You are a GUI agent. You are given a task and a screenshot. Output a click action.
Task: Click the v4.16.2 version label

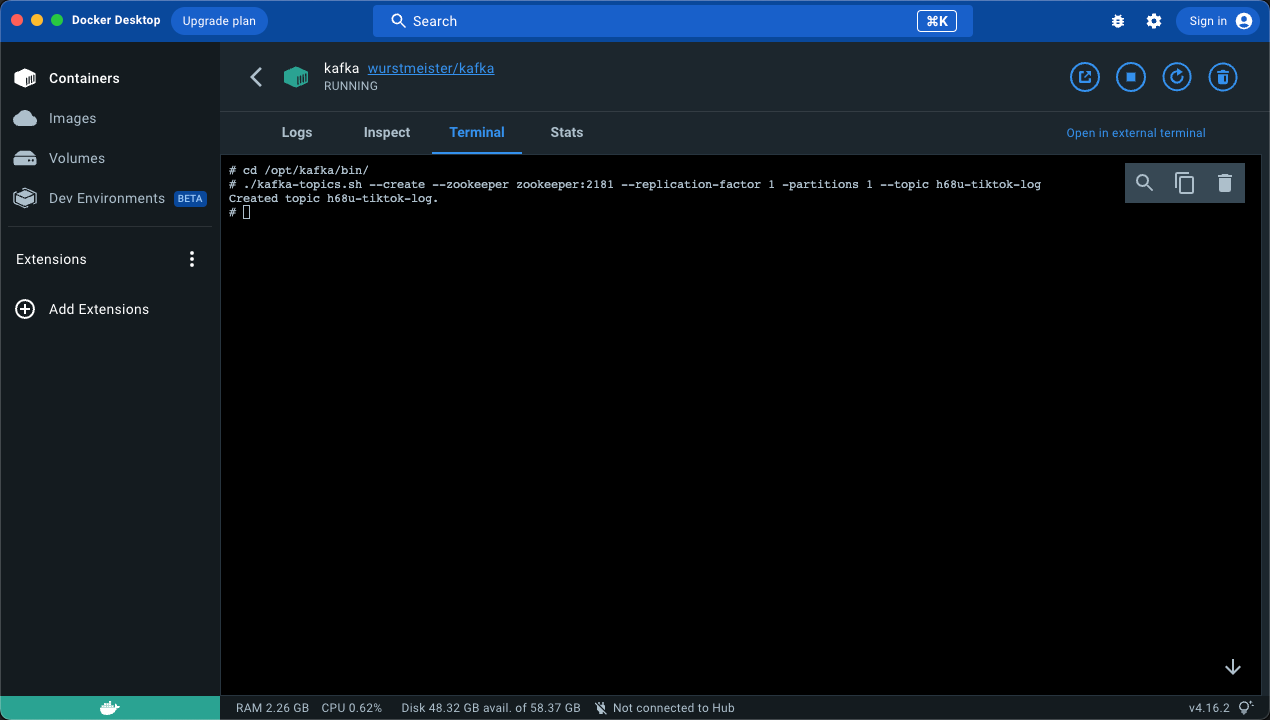click(x=1209, y=708)
